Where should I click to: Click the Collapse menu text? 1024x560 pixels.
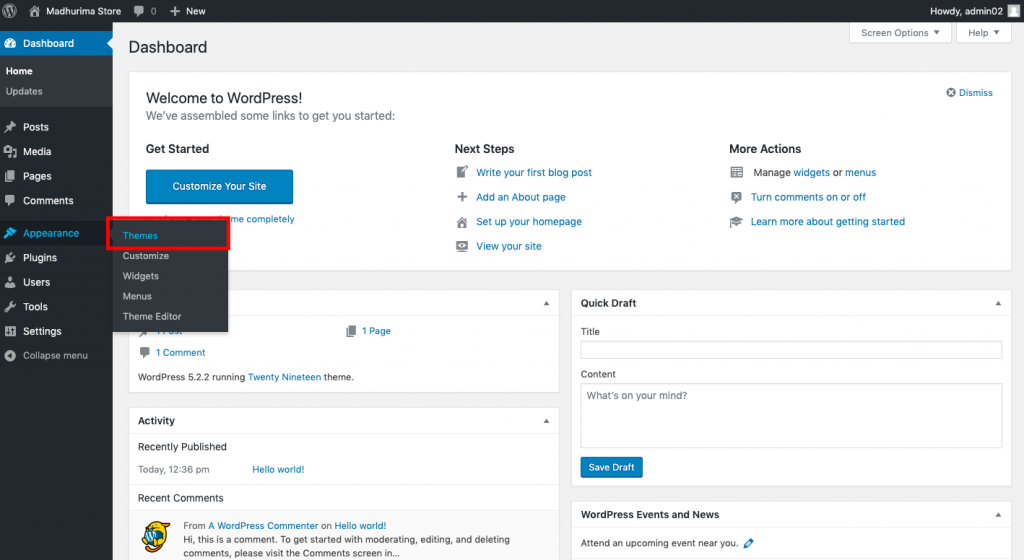pos(56,356)
